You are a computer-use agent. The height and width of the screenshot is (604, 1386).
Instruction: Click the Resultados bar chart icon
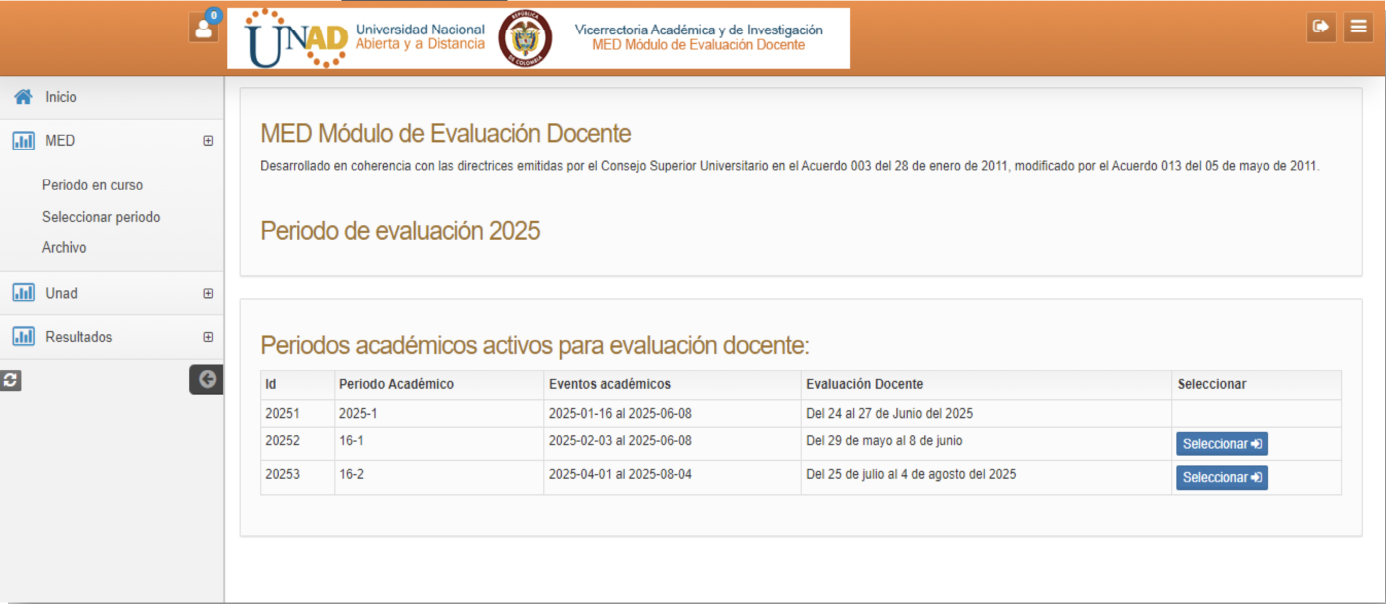pyautogui.click(x=23, y=337)
